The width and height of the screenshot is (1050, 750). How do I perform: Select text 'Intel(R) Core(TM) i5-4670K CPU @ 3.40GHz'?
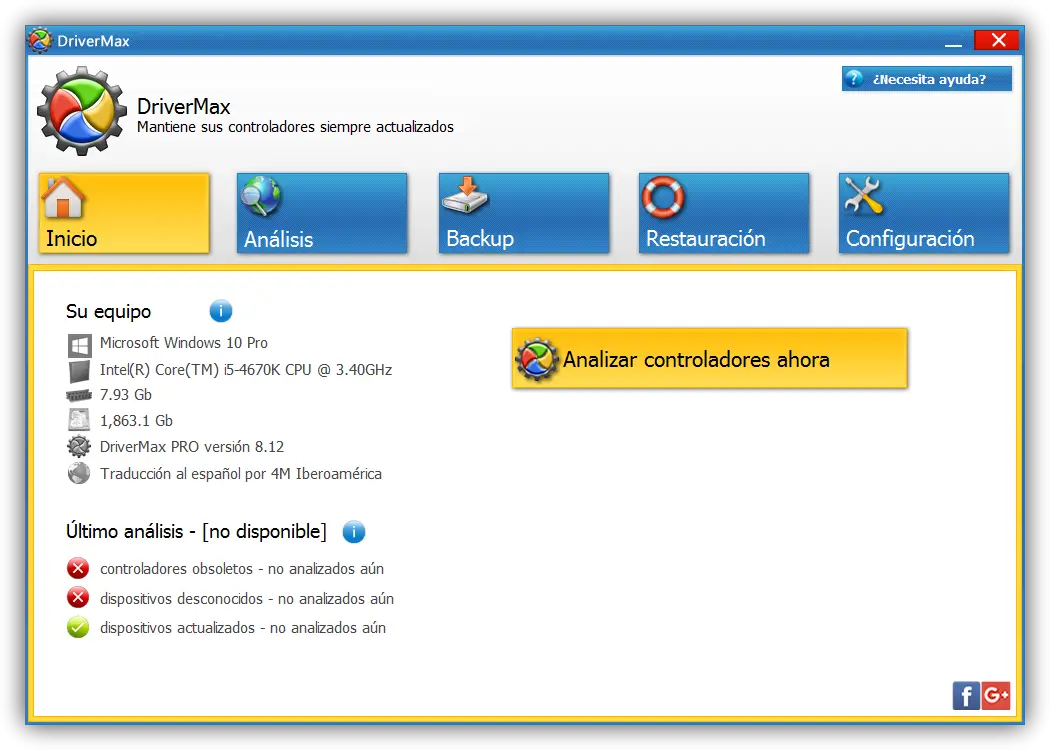pos(246,370)
